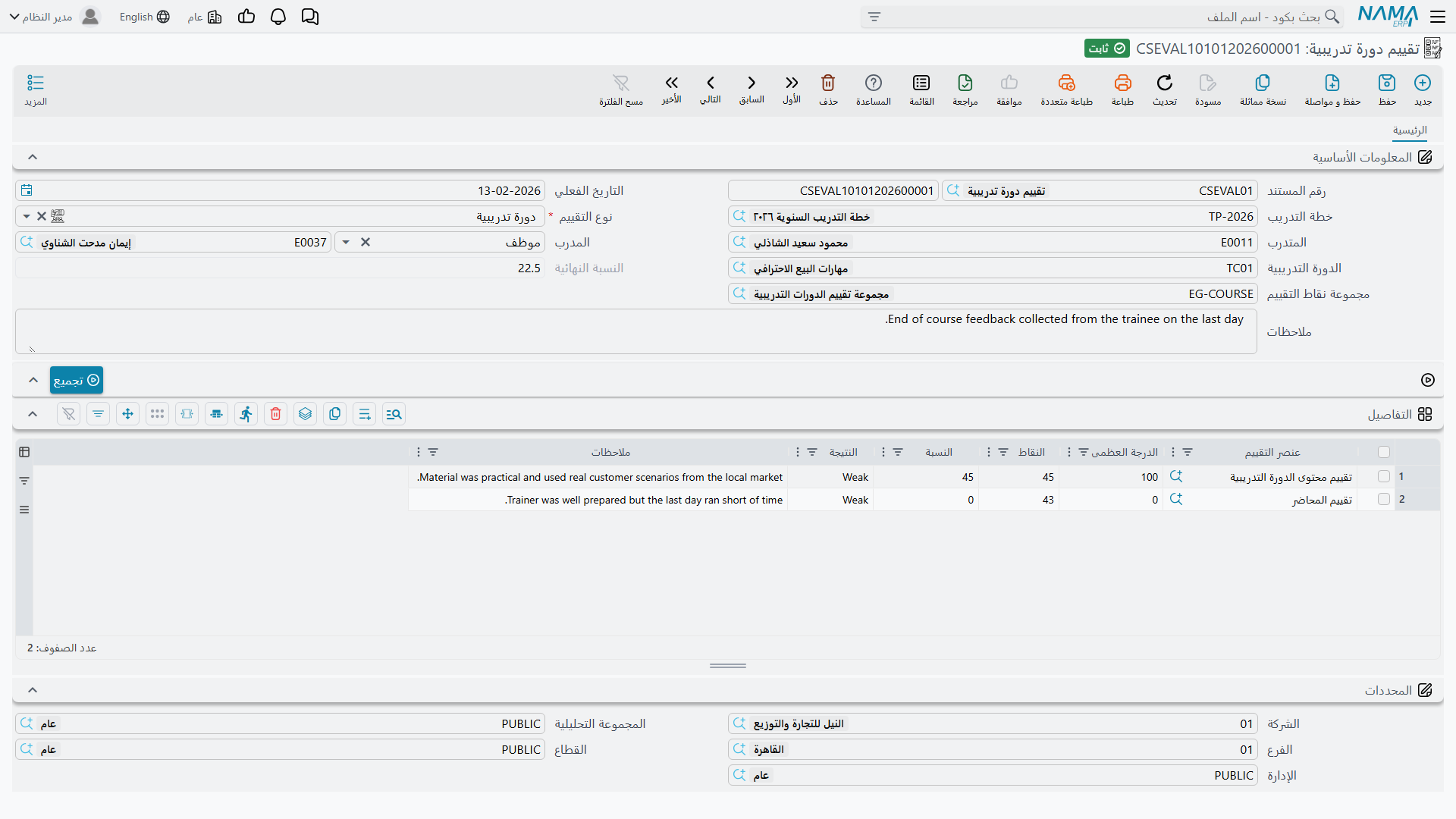1456x819 pixels.
Task: Open the notifications bell icon
Action: tap(278, 17)
